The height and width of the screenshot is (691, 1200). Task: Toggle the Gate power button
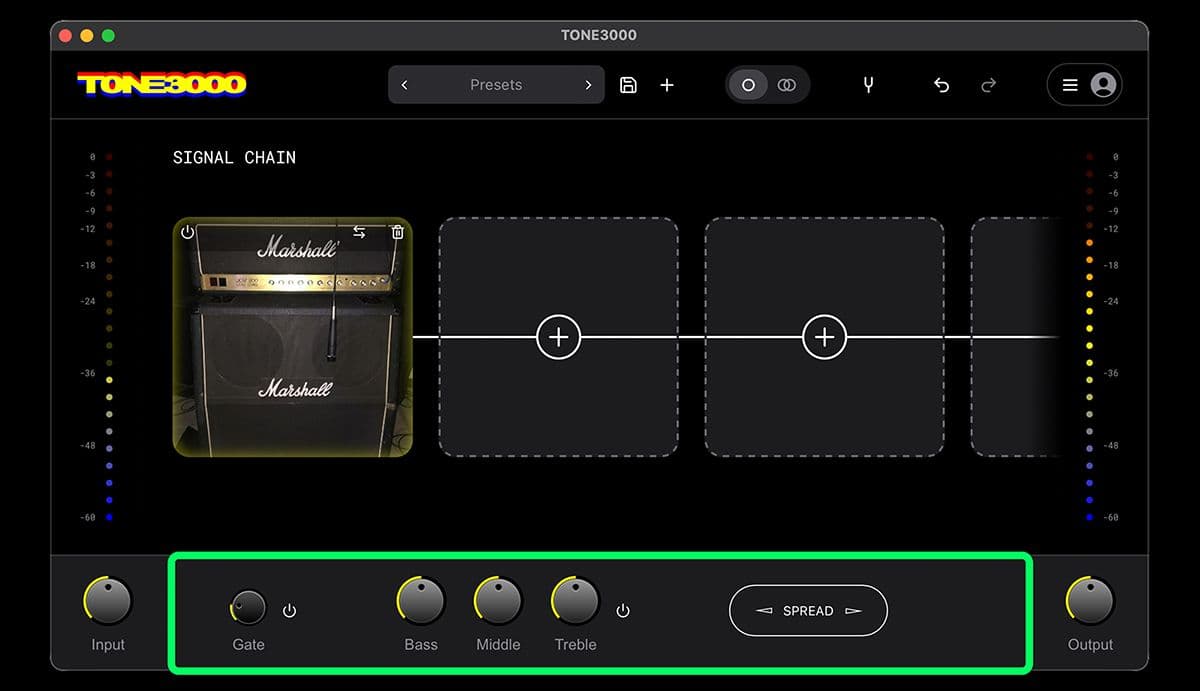point(290,610)
